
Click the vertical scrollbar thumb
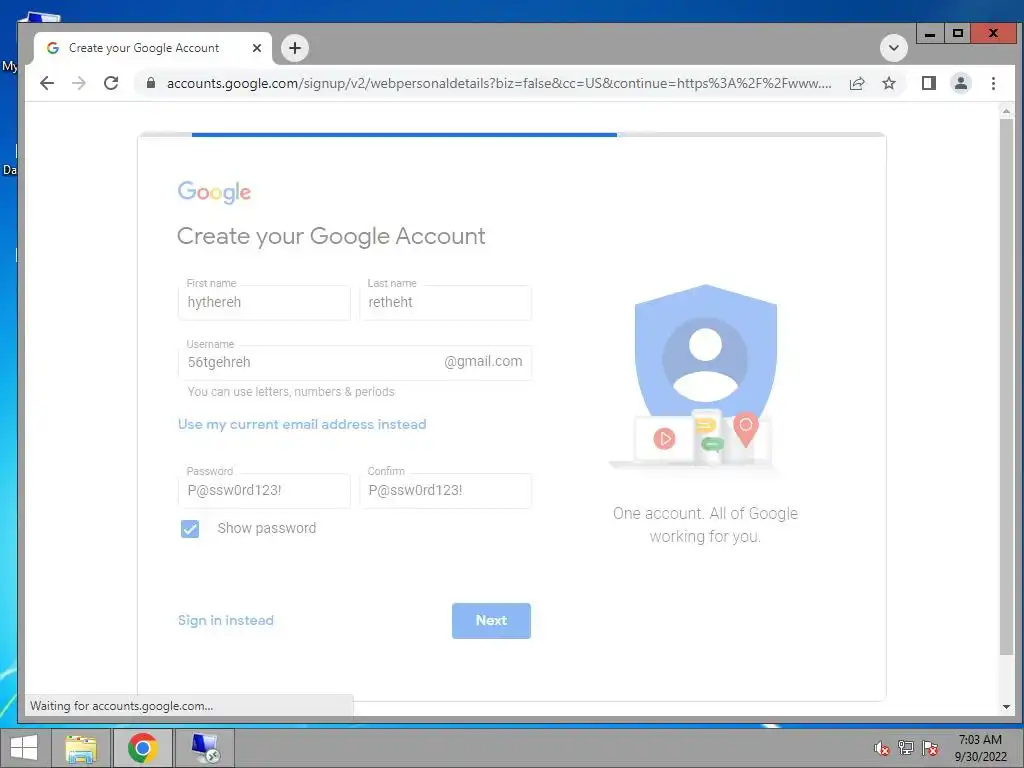(x=1006, y=387)
